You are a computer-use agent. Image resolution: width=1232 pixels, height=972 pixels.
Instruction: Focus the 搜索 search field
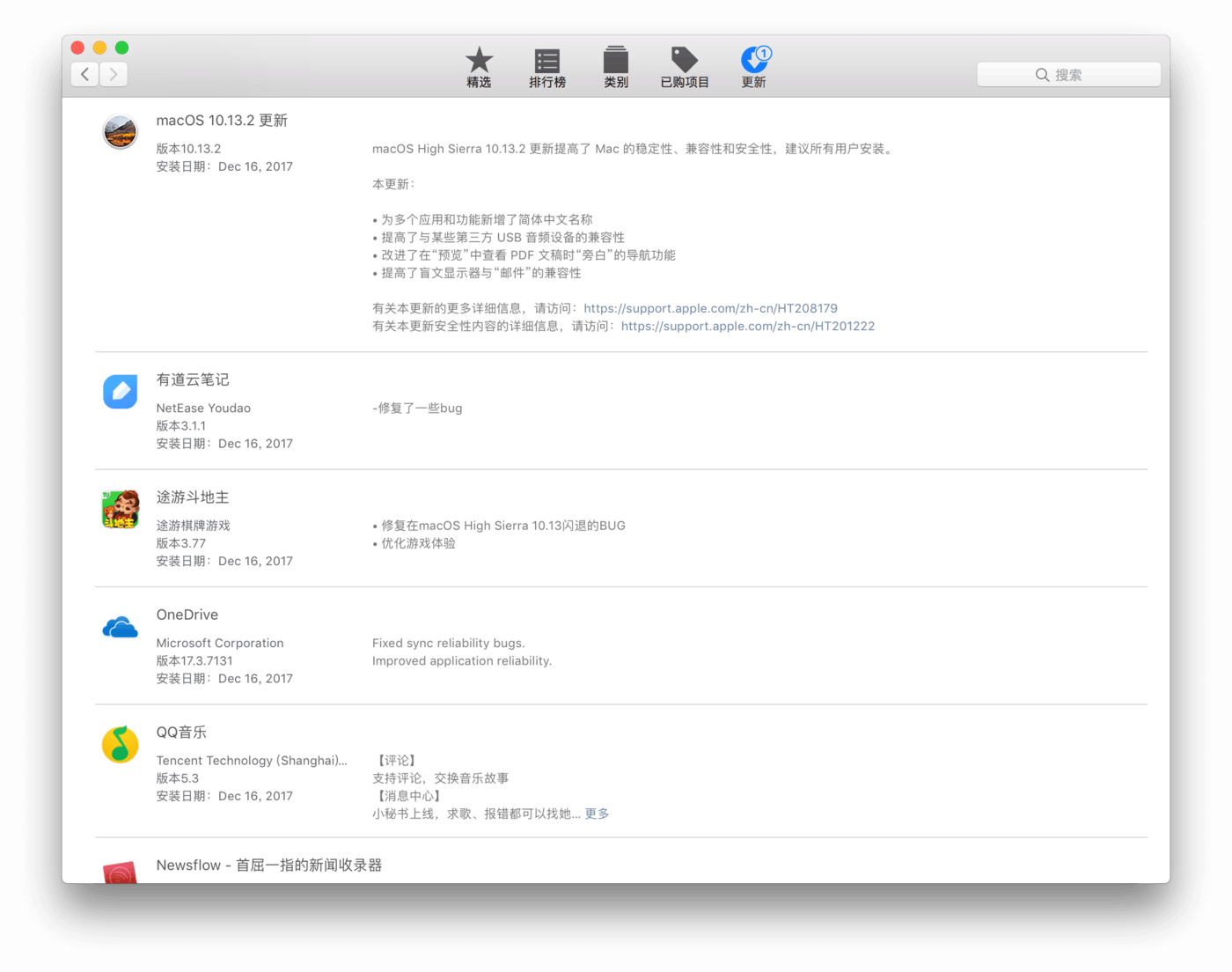pyautogui.click(x=1068, y=75)
